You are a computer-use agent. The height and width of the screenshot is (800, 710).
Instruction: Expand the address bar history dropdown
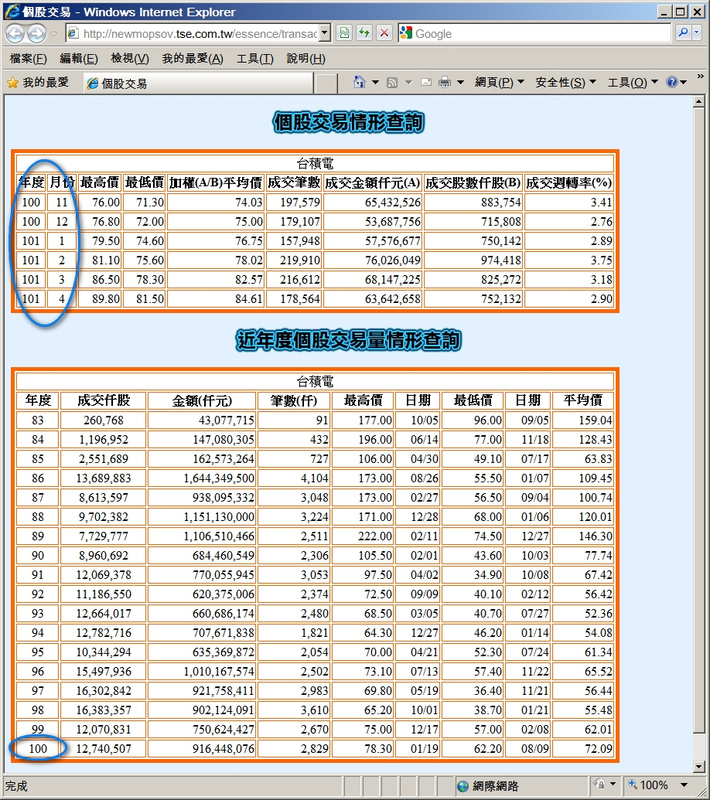point(325,34)
